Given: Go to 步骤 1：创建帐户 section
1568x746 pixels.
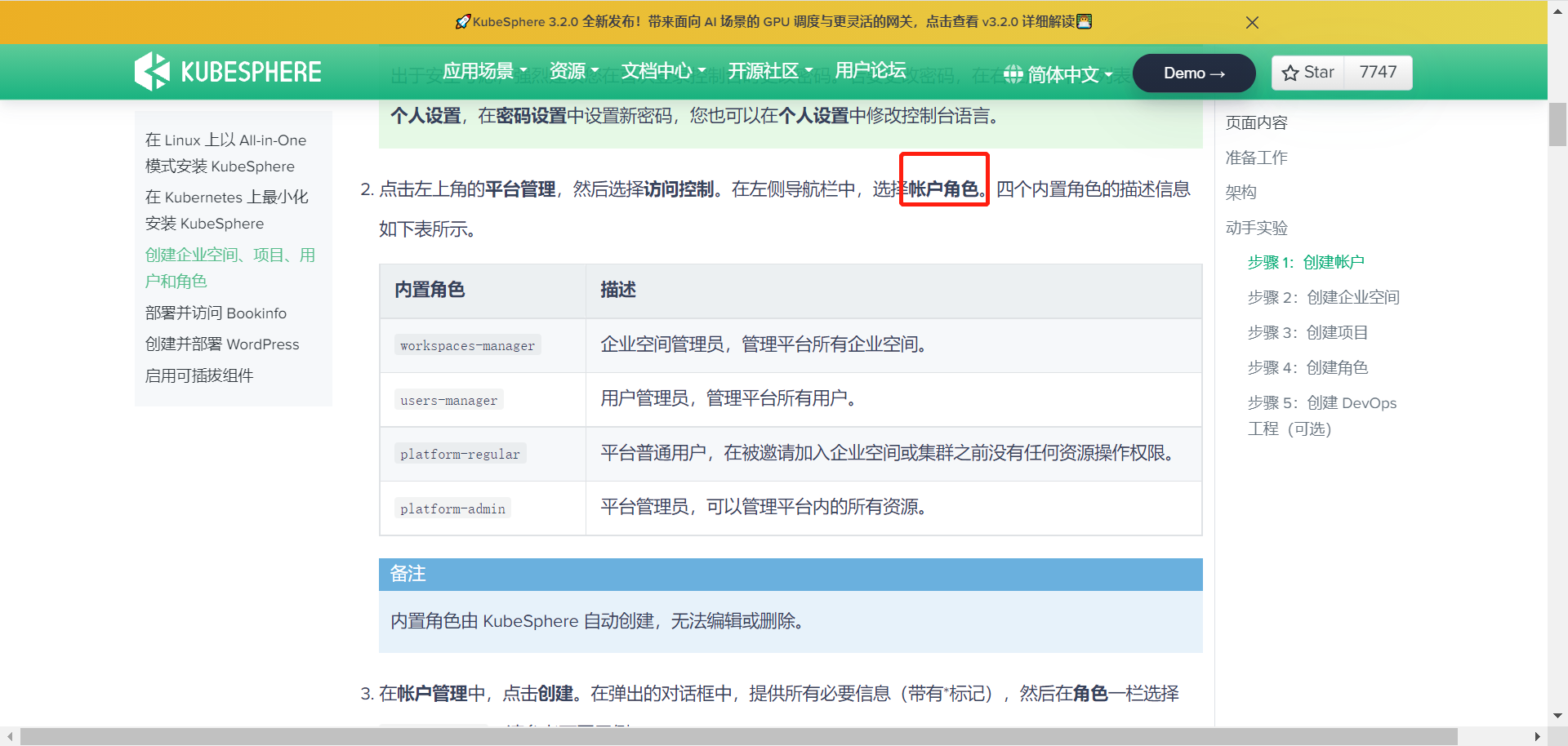Looking at the screenshot, I should click(1306, 262).
